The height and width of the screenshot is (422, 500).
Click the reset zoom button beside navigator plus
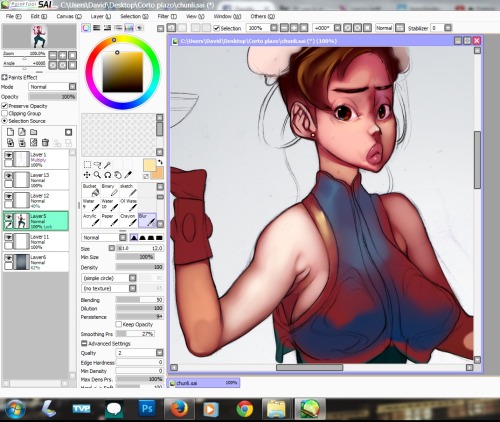pyautogui.click(x=72, y=55)
